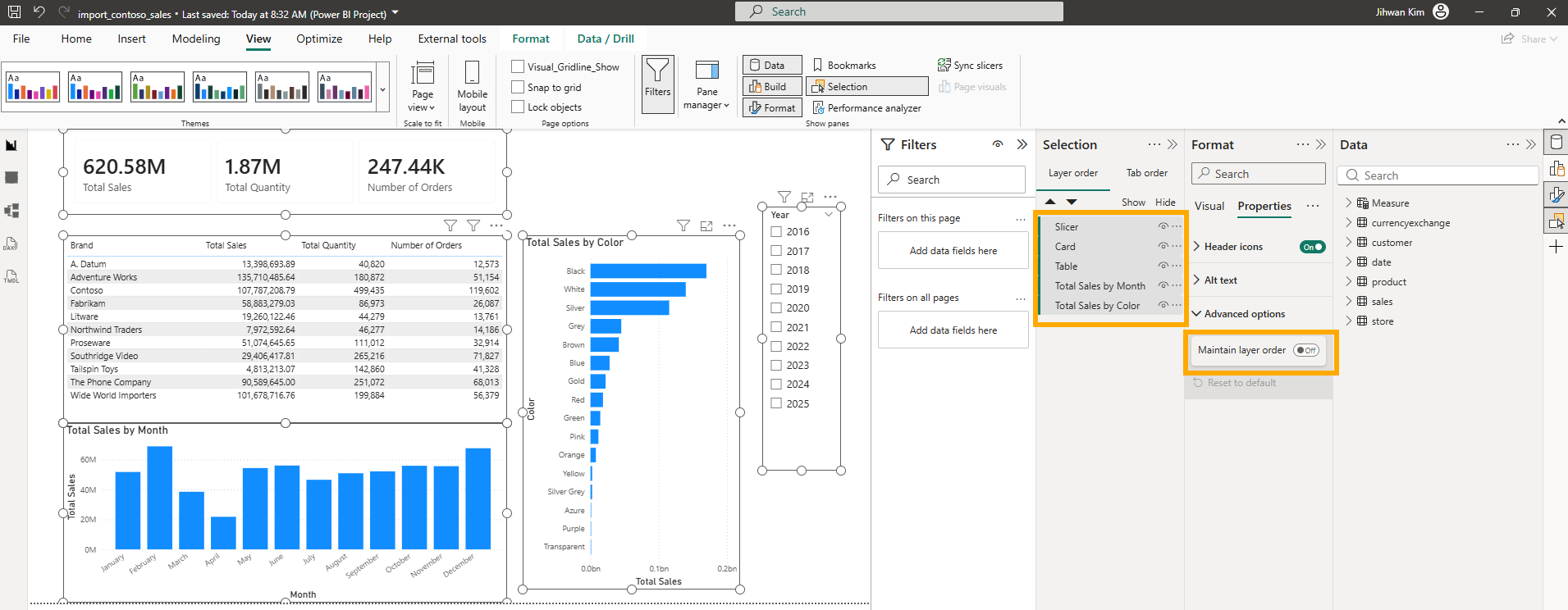This screenshot has height=610, width=1568.
Task: Collapse the Selection pane with the double chevron
Action: (x=1173, y=144)
